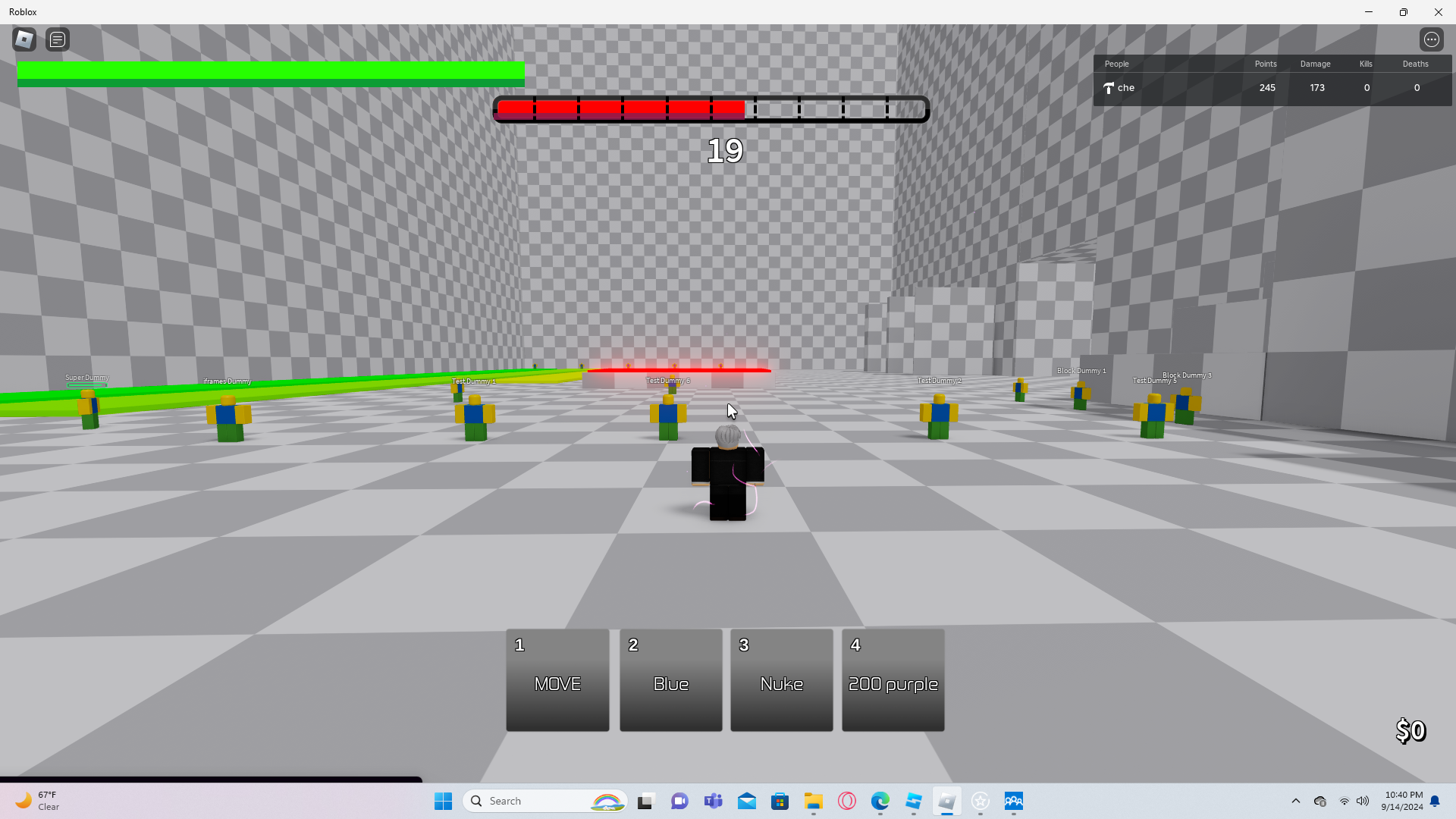Screen dimensions: 1456x819
Task: Open the Roblox menu logo button
Action: pyautogui.click(x=24, y=39)
